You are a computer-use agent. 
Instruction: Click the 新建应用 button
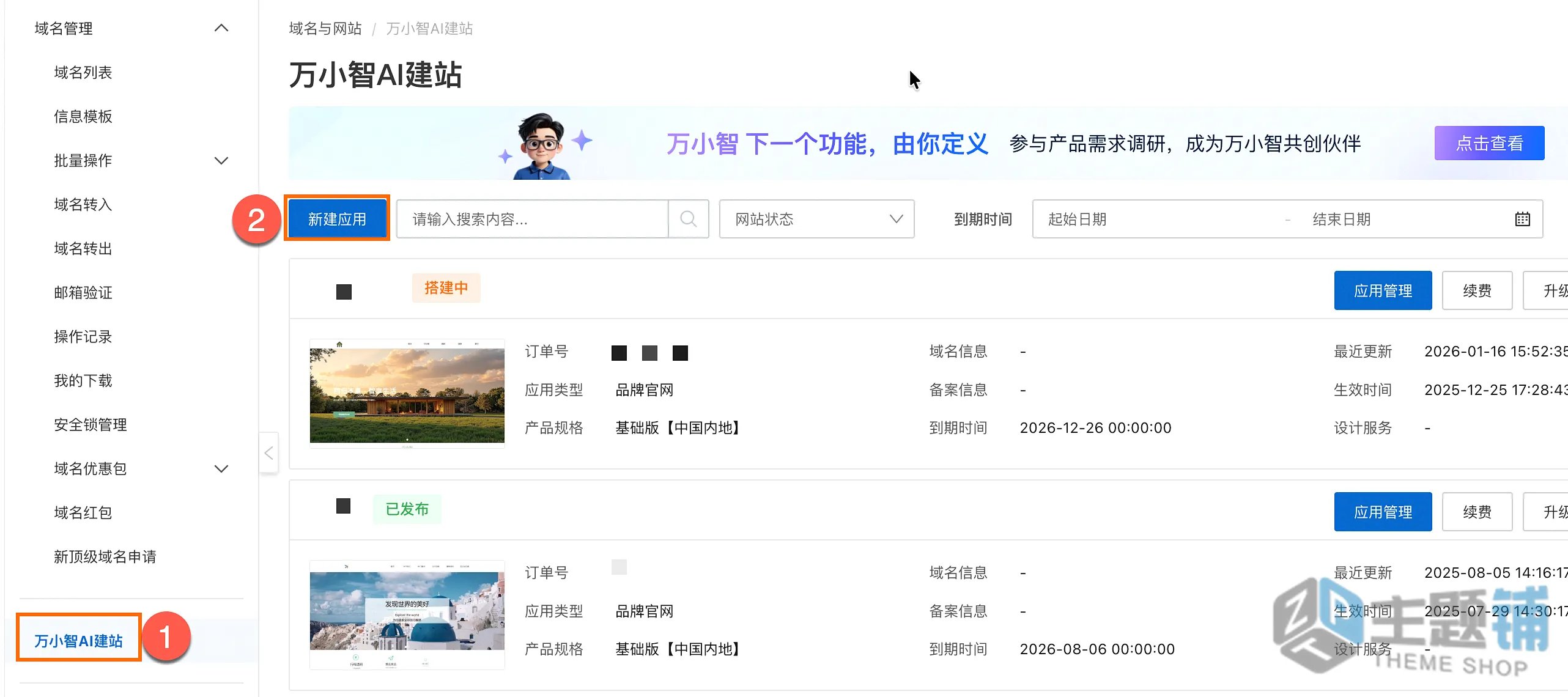coord(337,219)
